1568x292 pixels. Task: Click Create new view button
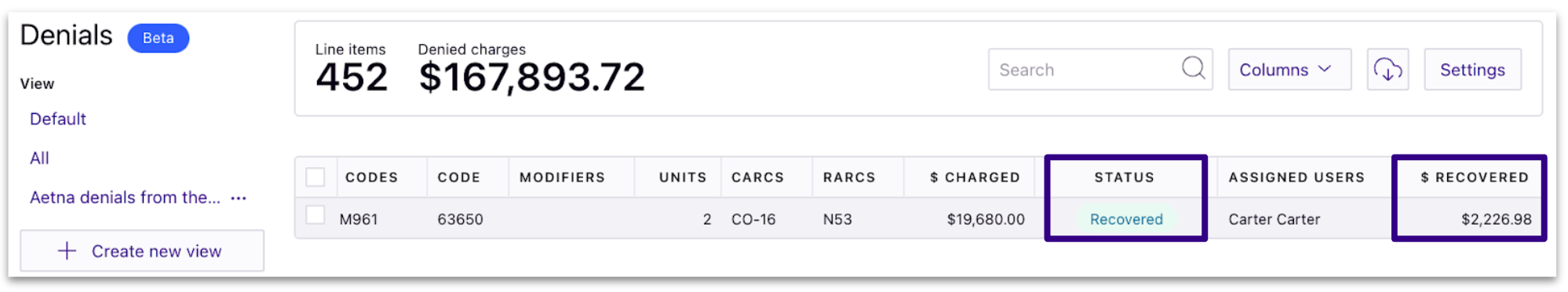click(142, 250)
